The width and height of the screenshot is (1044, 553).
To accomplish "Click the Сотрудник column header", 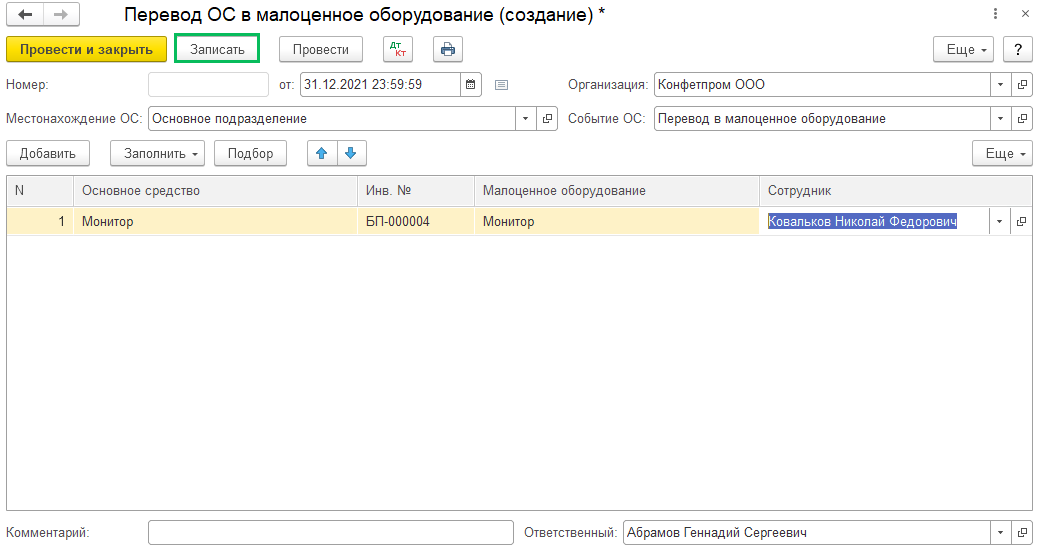I will pos(896,191).
